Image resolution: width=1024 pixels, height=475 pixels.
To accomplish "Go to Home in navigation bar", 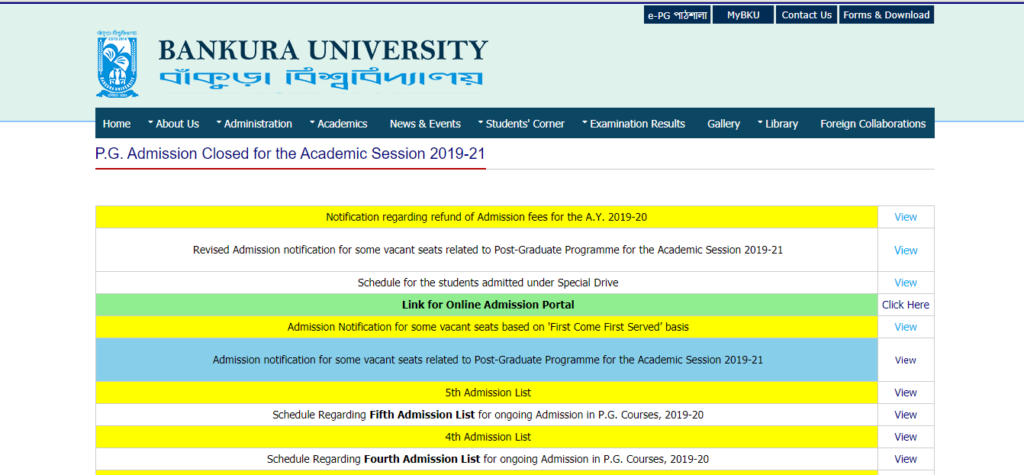I will [116, 123].
